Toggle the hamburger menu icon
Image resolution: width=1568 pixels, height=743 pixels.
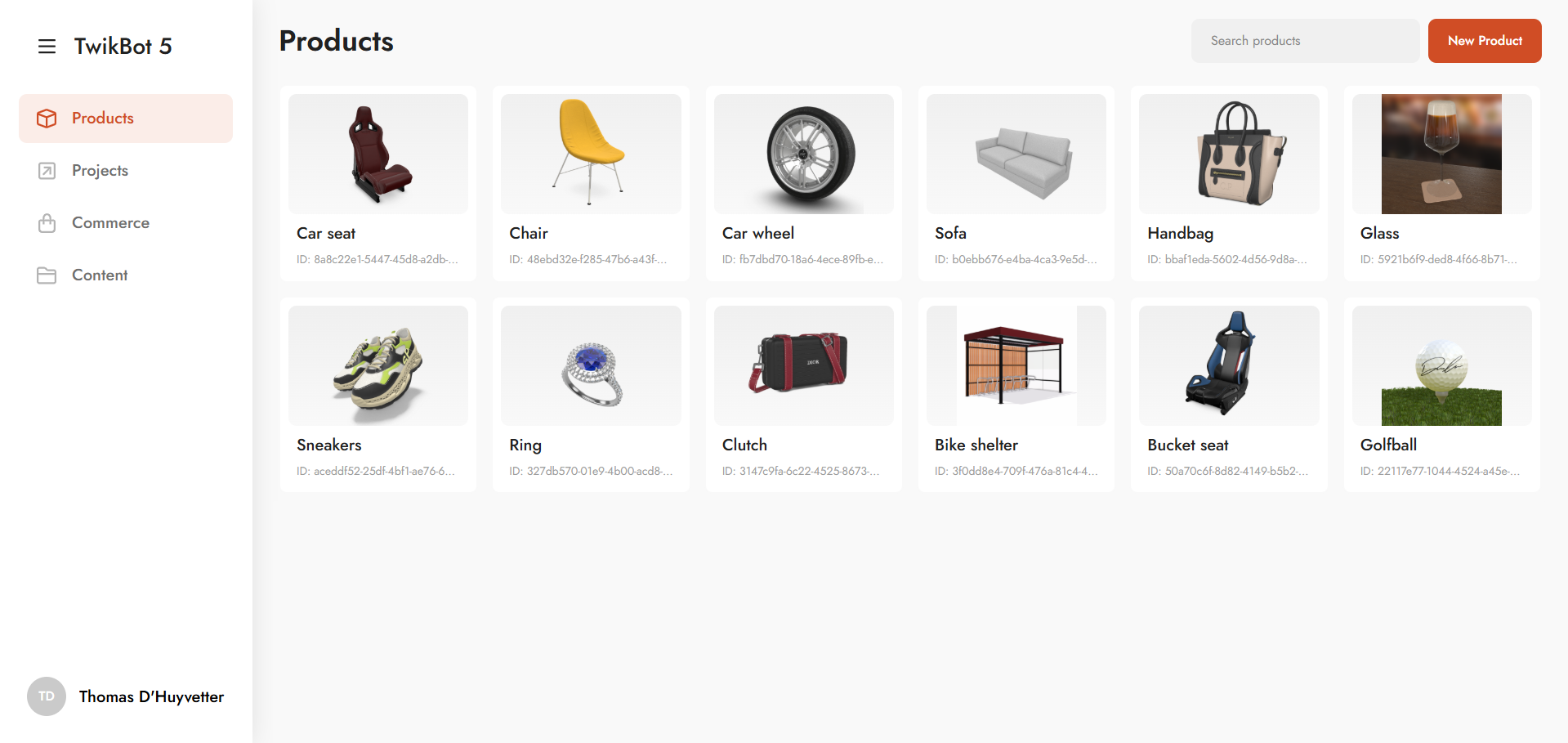pos(47,47)
